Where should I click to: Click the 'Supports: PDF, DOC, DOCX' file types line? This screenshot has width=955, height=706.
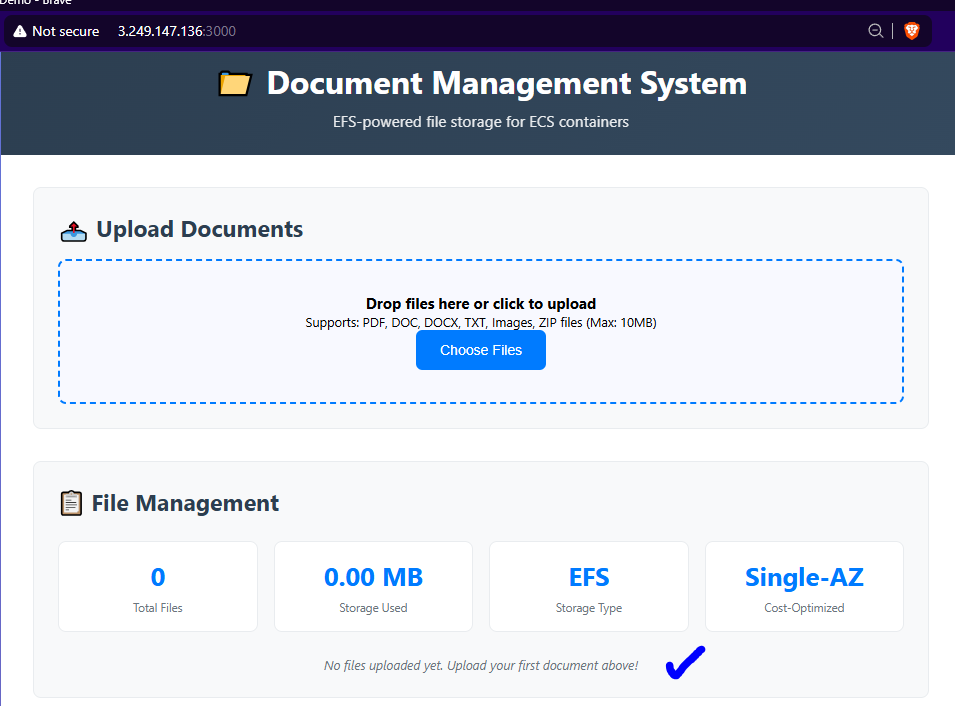pos(481,322)
